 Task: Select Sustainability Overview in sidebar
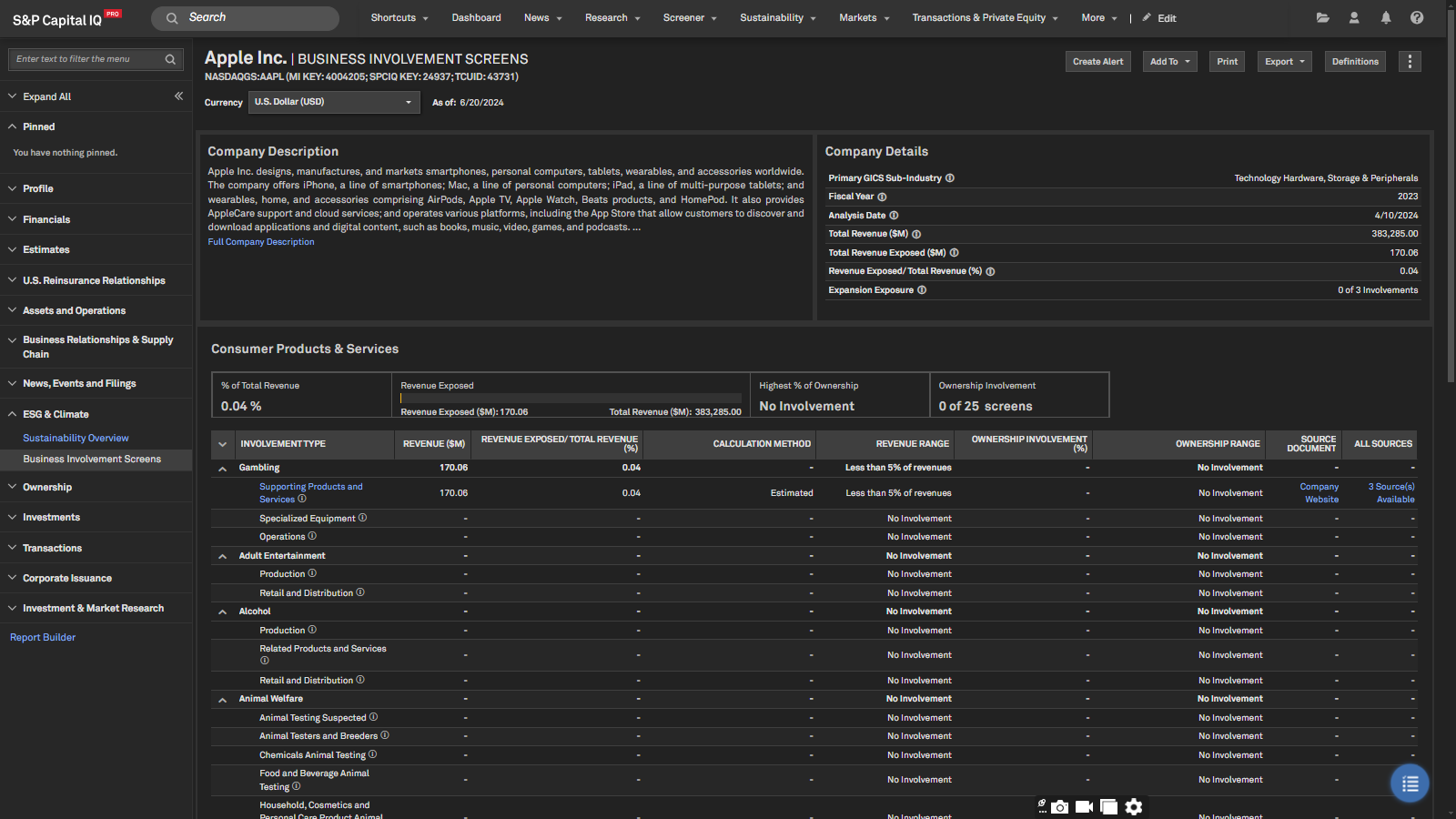pyautogui.click(x=76, y=438)
